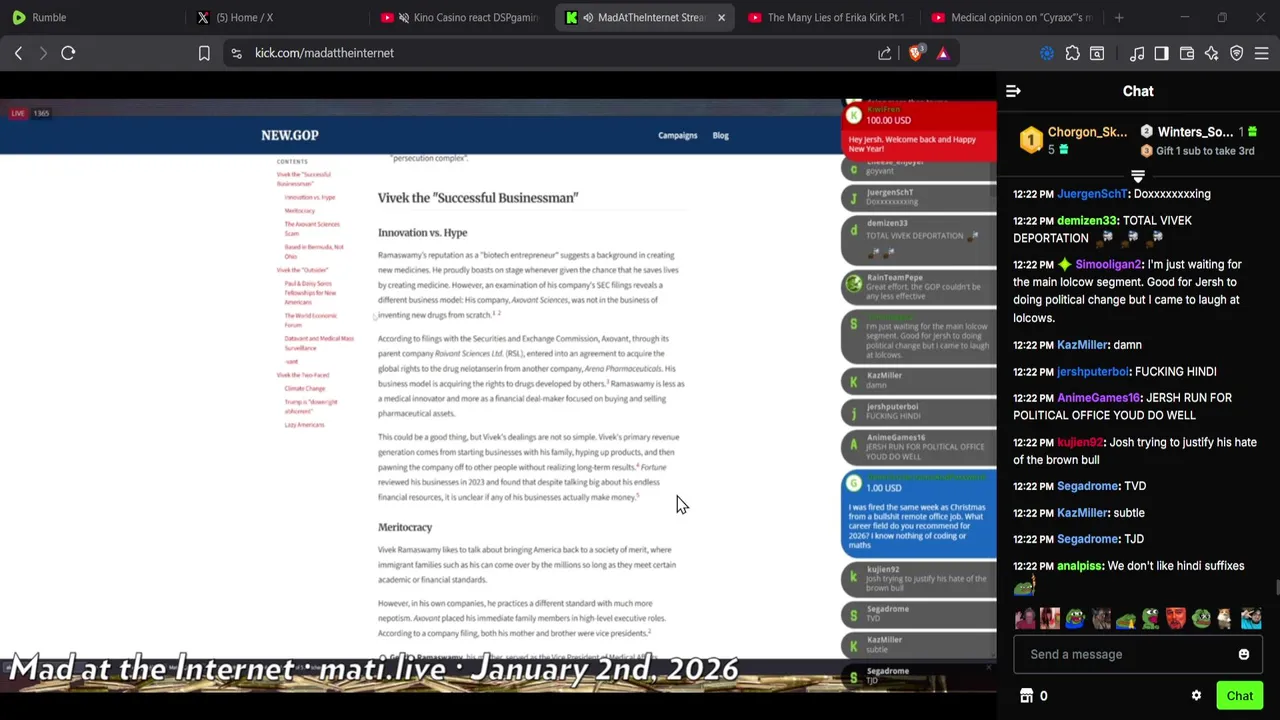Reload the current page
The width and height of the screenshot is (1280, 720).
tap(68, 53)
